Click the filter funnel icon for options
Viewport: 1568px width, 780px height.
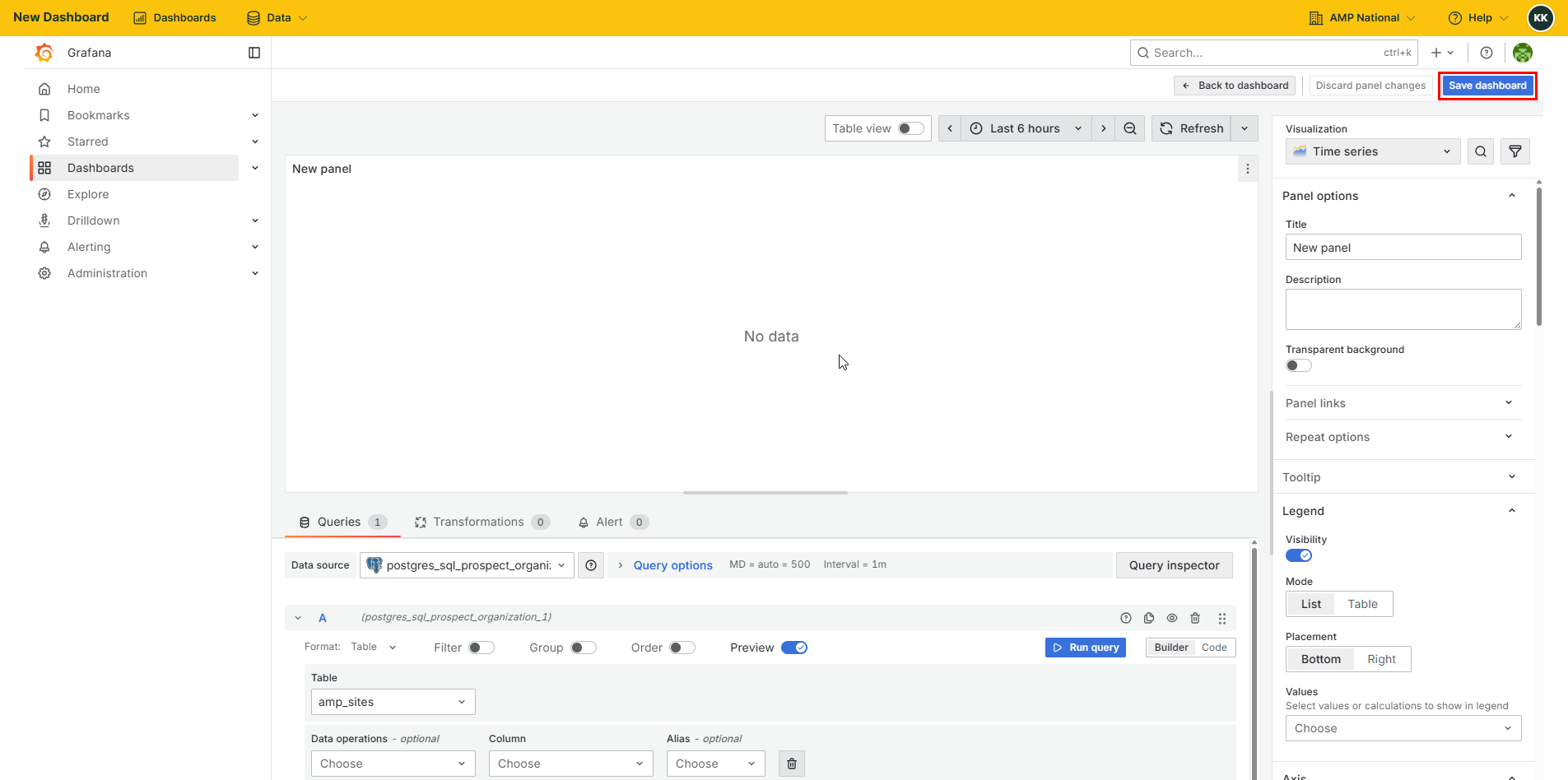1515,151
